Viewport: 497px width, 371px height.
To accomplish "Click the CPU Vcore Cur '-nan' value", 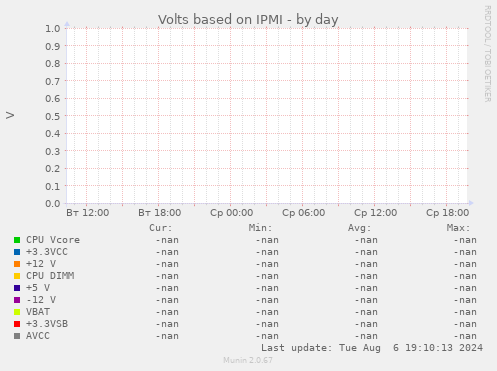I will click(167, 240).
